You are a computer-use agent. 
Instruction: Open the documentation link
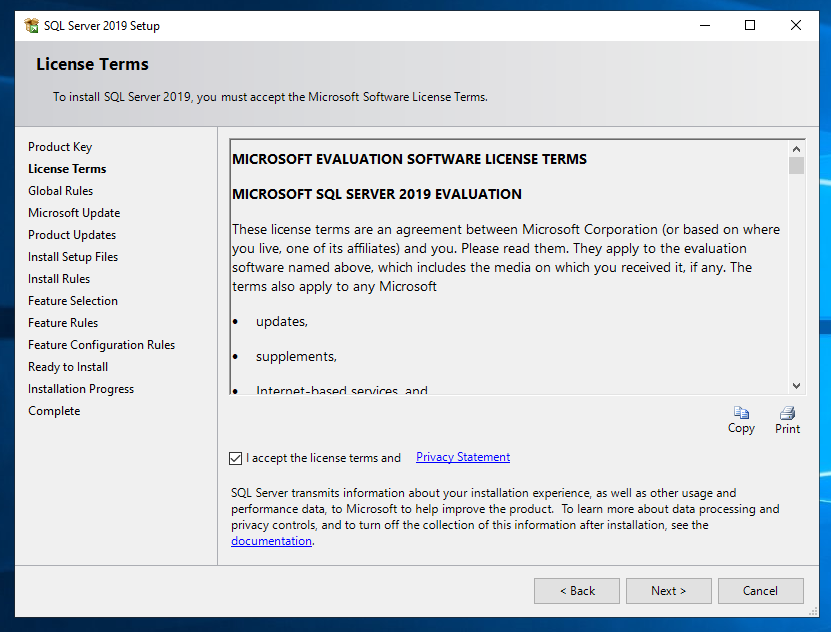pyautogui.click(x=270, y=540)
